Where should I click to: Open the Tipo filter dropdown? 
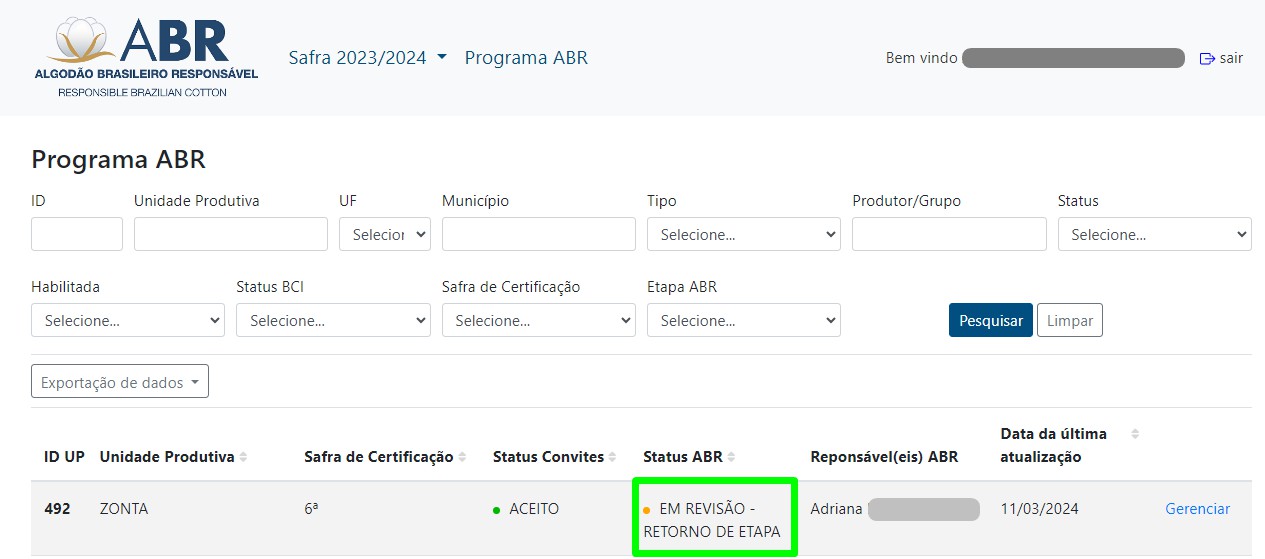(743, 234)
